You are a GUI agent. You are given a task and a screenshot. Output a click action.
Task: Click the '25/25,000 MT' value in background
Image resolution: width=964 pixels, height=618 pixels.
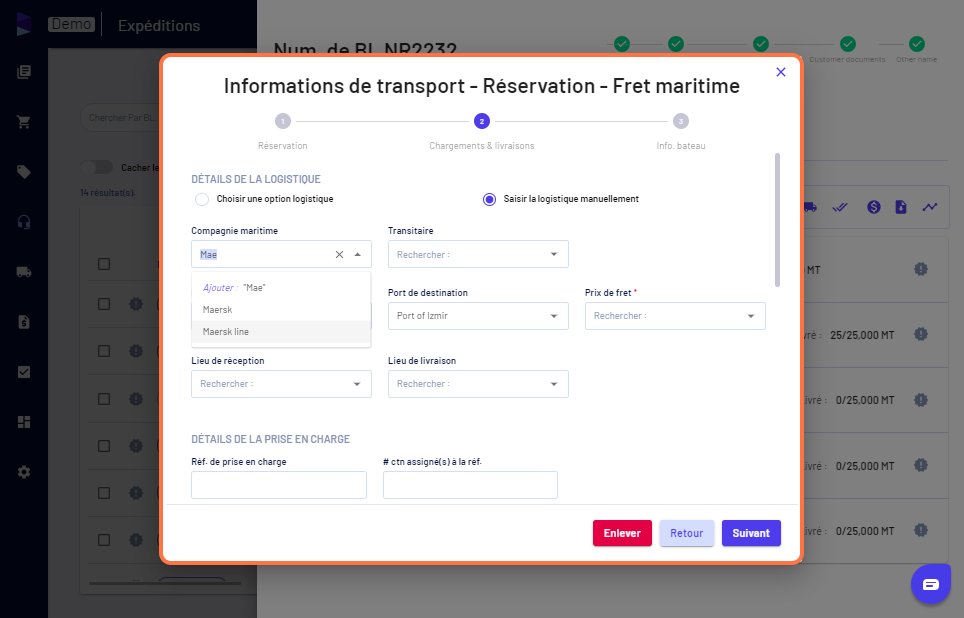pos(862,335)
